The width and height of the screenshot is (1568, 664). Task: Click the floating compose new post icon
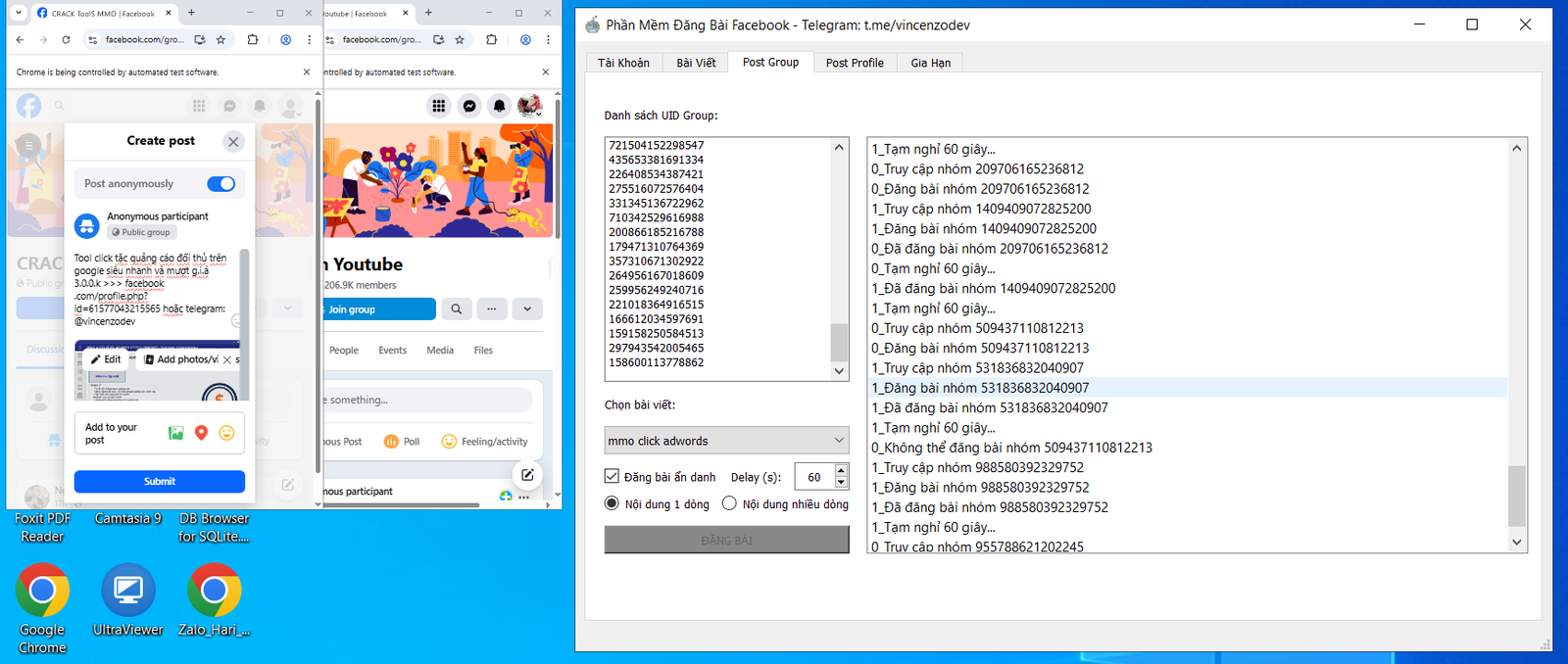click(527, 475)
